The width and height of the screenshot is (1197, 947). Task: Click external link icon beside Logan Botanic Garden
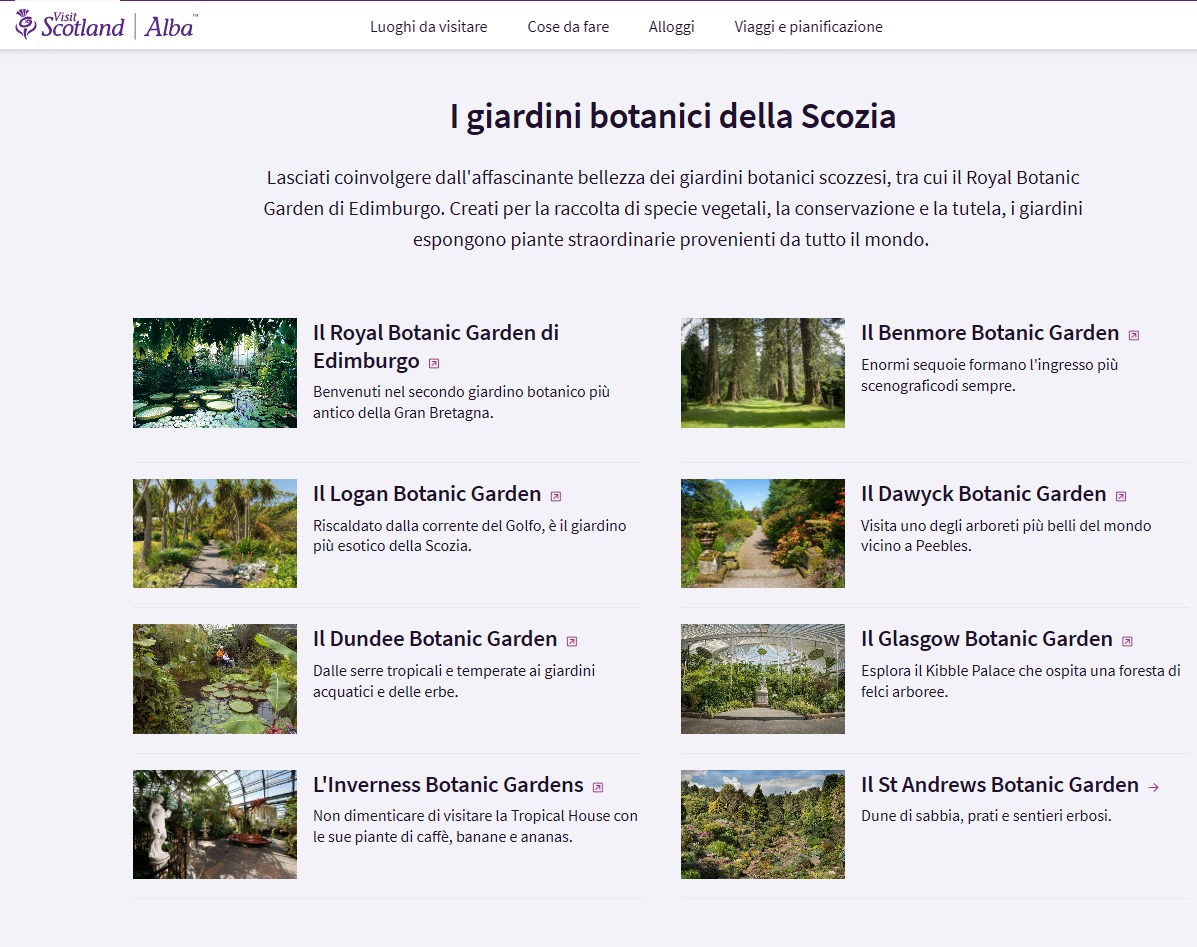tap(556, 496)
